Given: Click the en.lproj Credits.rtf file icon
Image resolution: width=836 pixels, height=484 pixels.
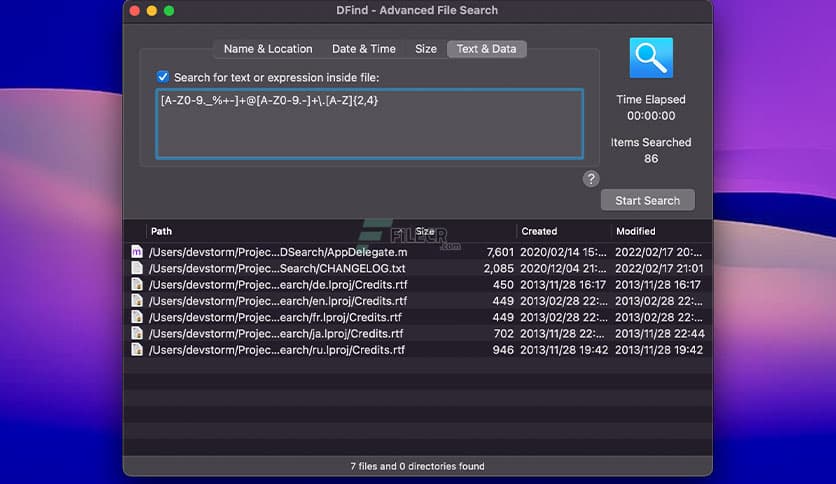Looking at the screenshot, I should (137, 301).
